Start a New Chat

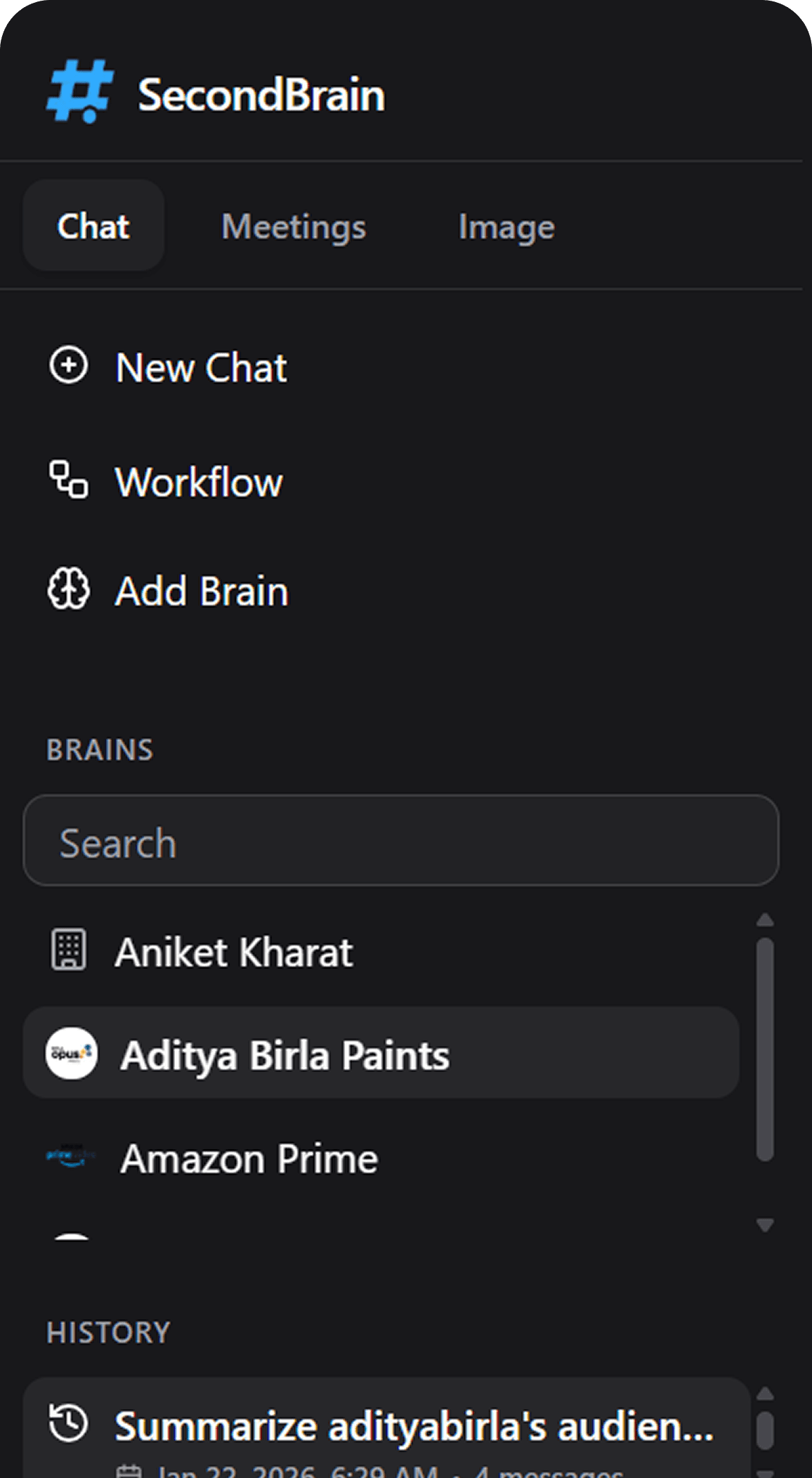coord(201,367)
